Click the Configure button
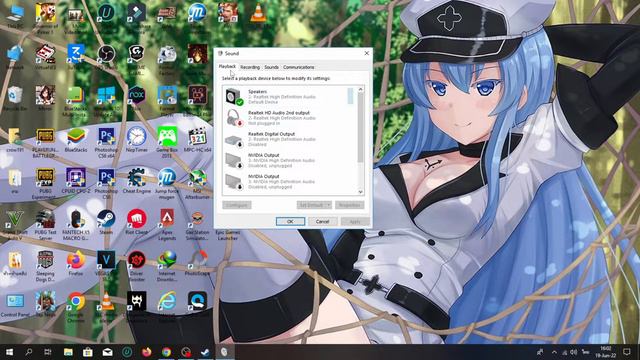 click(237, 205)
